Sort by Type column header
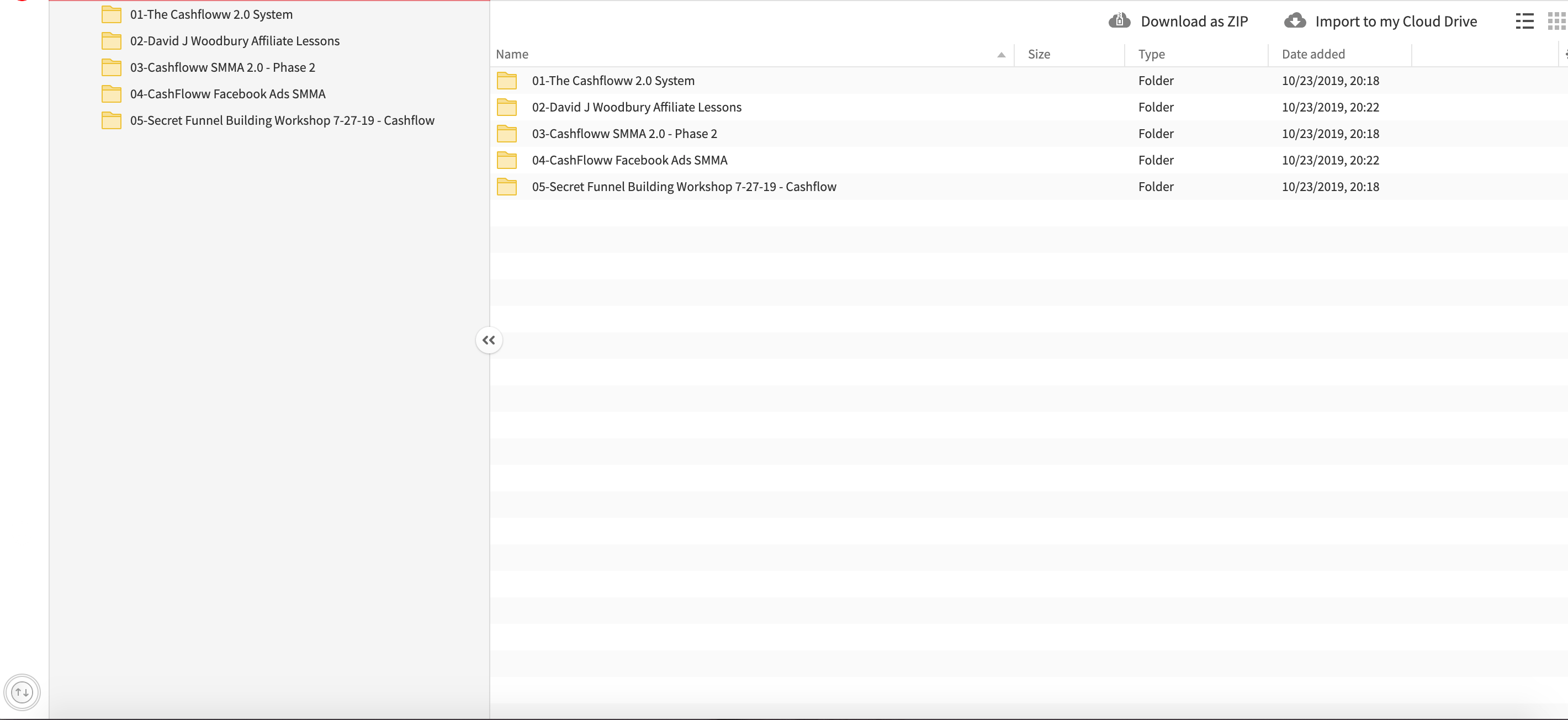Screen dimensions: 1568x720 click(1151, 54)
